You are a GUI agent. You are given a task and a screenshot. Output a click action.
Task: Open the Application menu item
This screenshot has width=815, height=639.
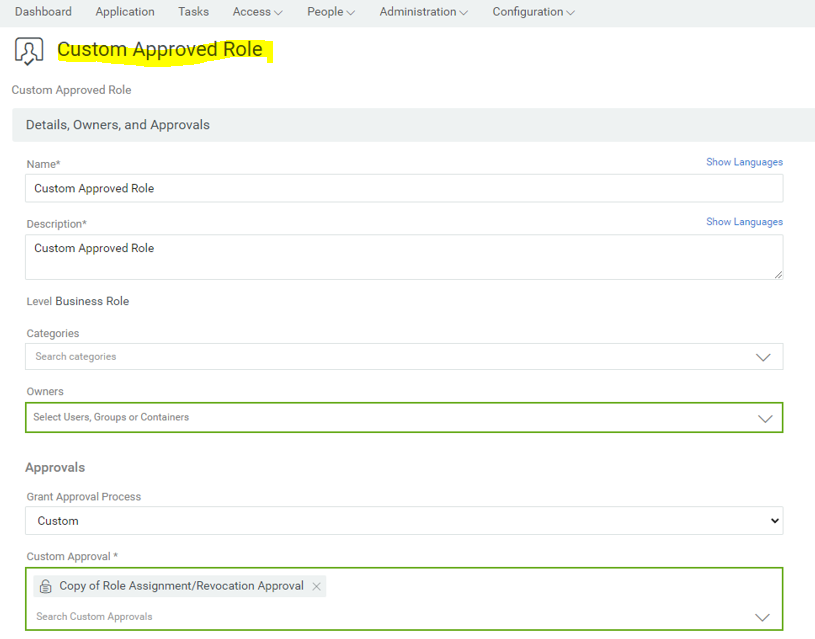click(x=125, y=12)
